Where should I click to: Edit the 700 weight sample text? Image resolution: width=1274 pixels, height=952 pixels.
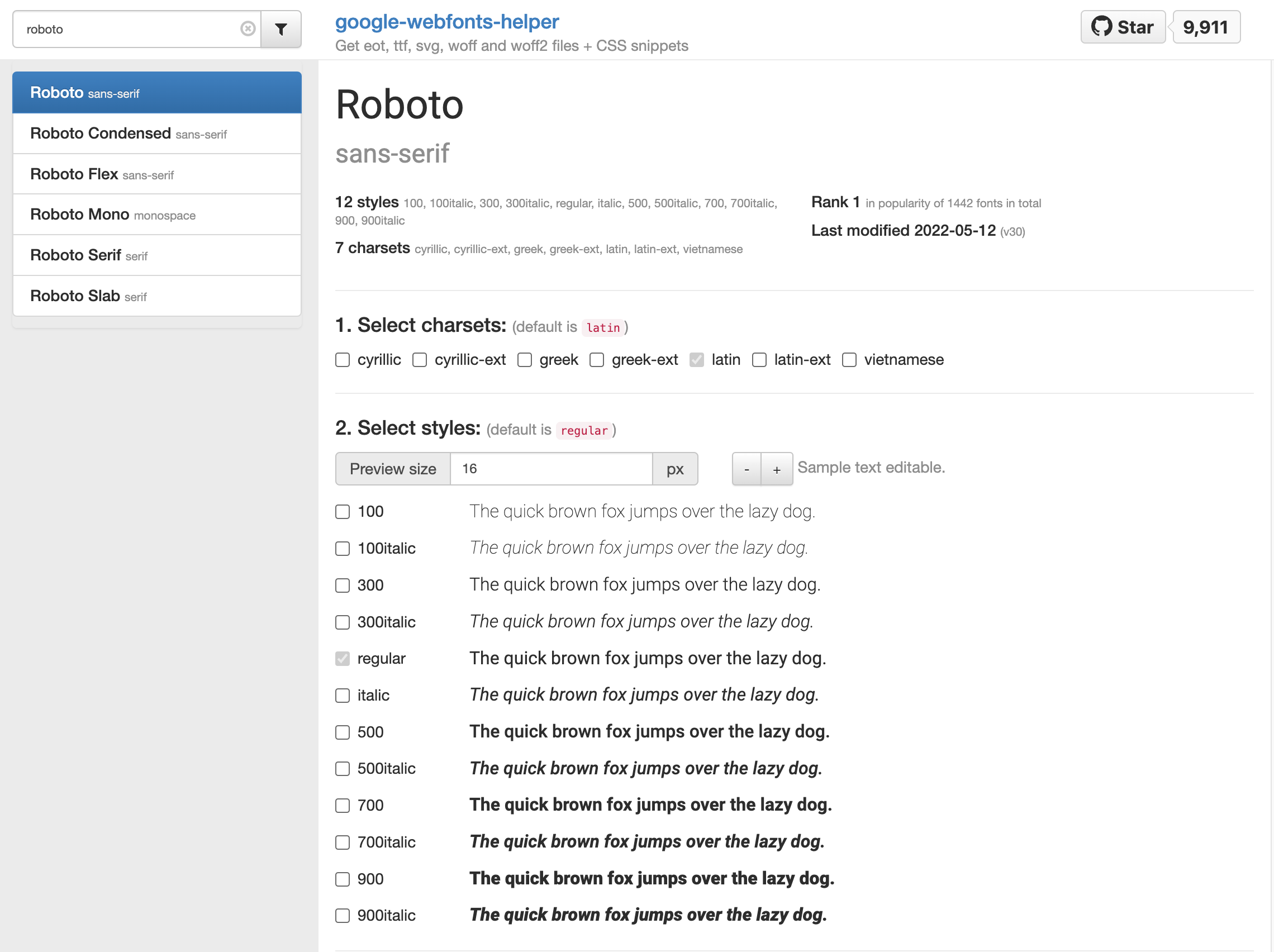pos(651,805)
